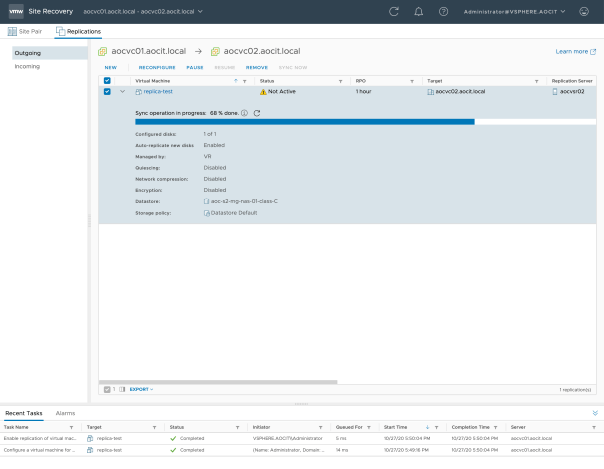Show sync operation info icon
Screen dimensions: 604x469
click(244, 113)
